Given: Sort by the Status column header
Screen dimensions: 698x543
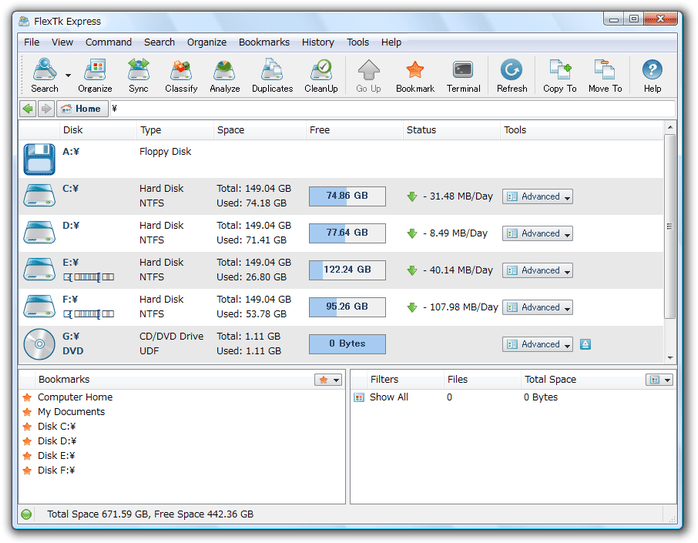Looking at the screenshot, I should click(451, 130).
